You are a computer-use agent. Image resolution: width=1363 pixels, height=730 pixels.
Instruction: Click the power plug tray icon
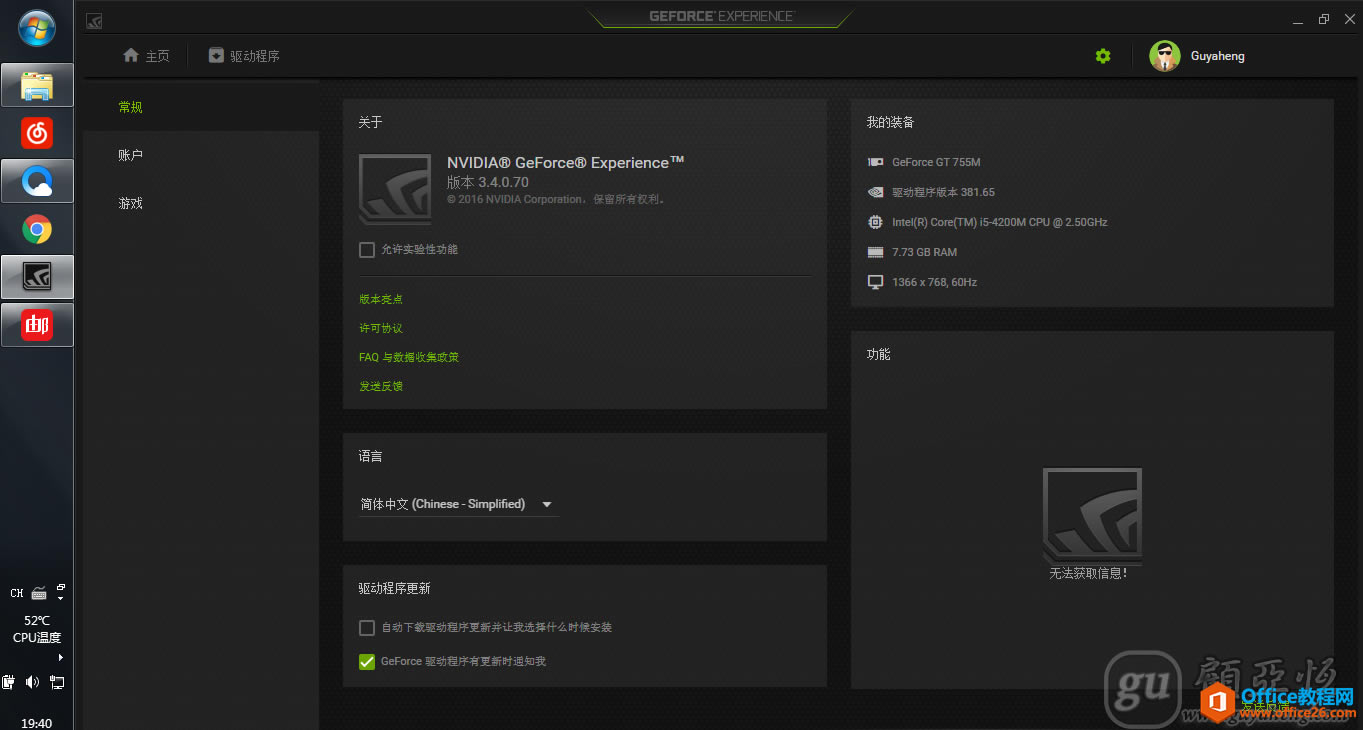point(9,682)
